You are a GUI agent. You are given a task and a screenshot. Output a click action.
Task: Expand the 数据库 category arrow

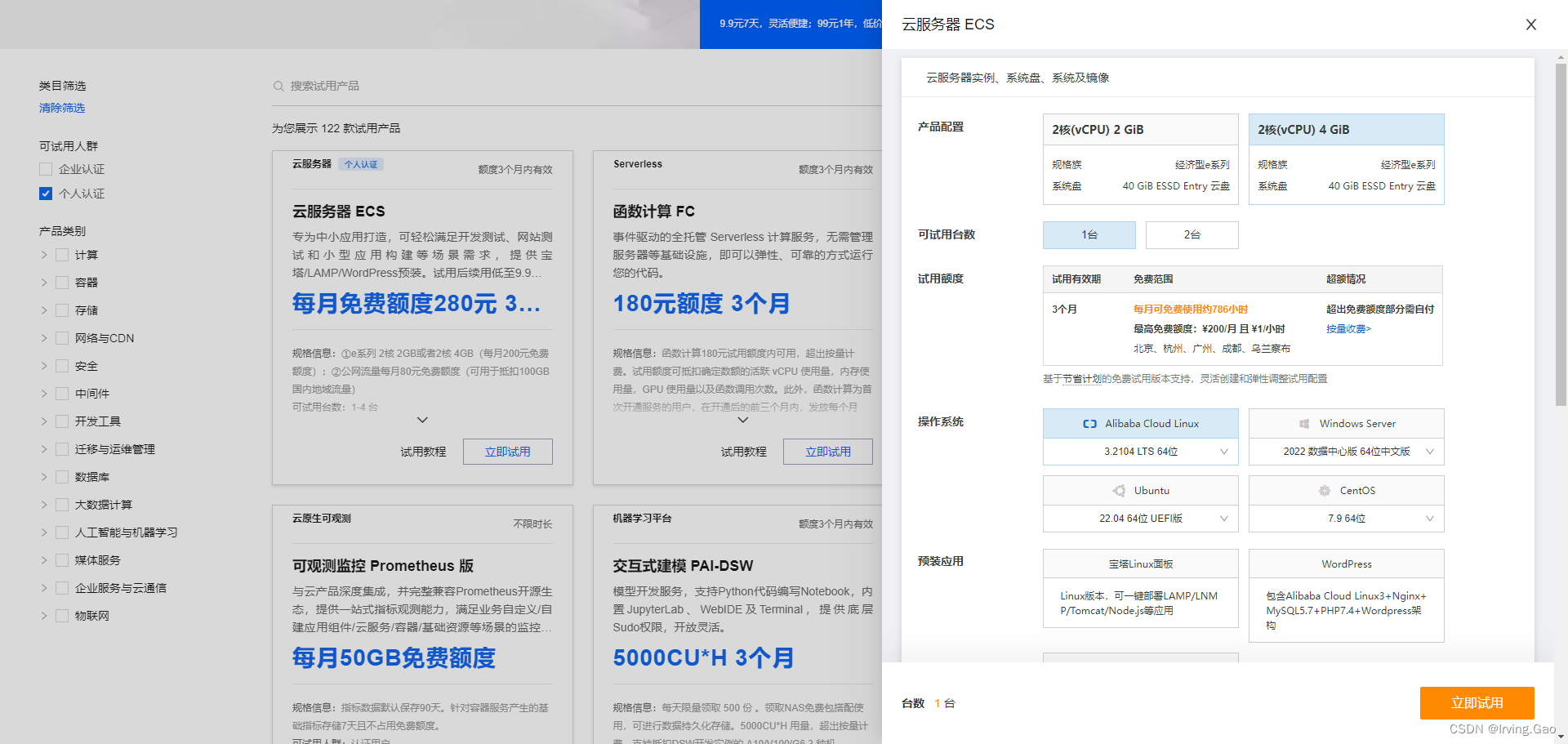44,477
